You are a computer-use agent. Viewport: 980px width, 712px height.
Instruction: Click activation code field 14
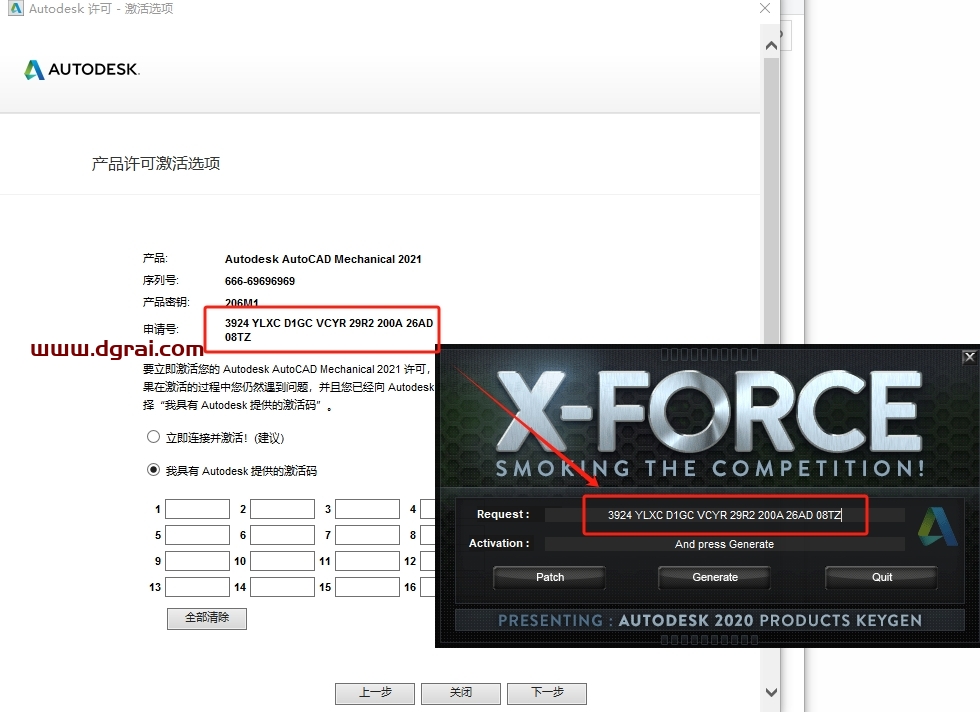(x=282, y=587)
